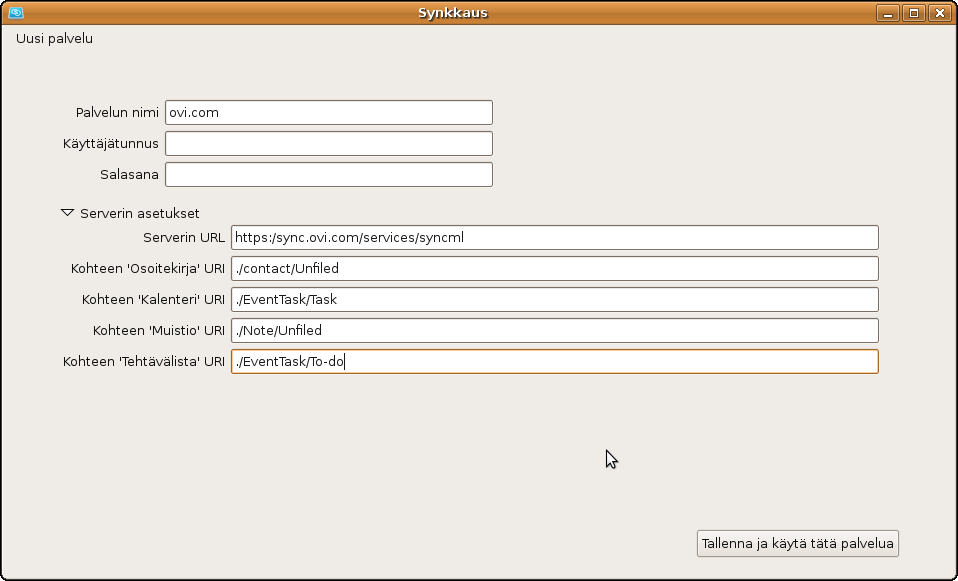Click the 'Palvelun nimi' label
This screenshot has height=581, width=958.
pyautogui.click(x=117, y=112)
